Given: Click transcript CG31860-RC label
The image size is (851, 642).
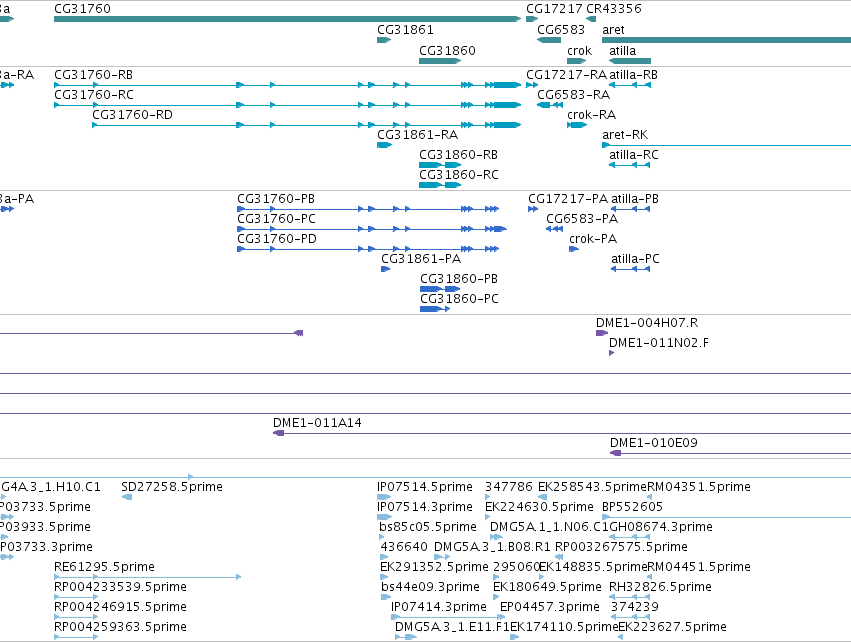Looking at the screenshot, I should 459,175.
